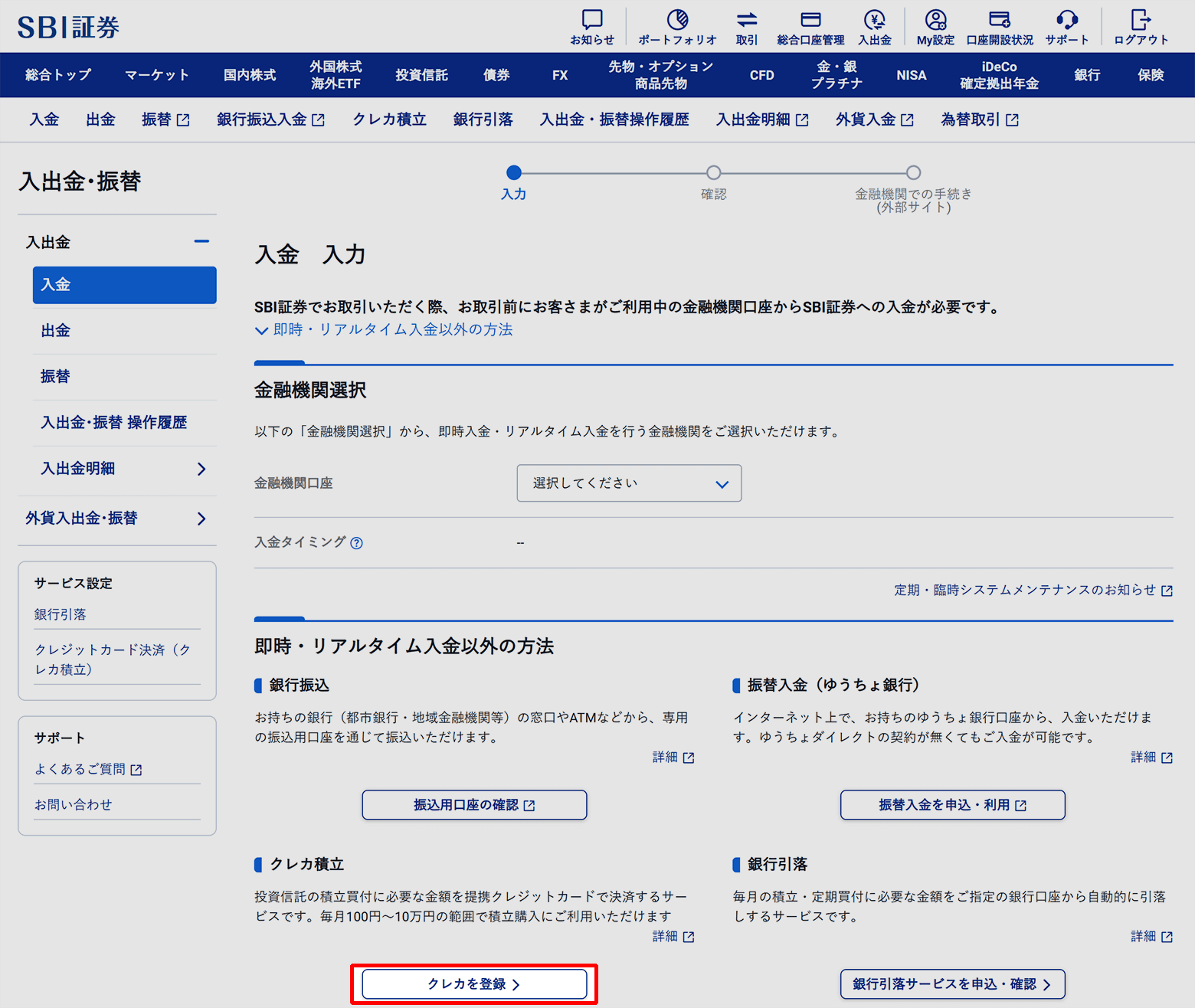1195x1008 pixels.
Task: Open 総合トップ menu item
Action: (x=58, y=75)
